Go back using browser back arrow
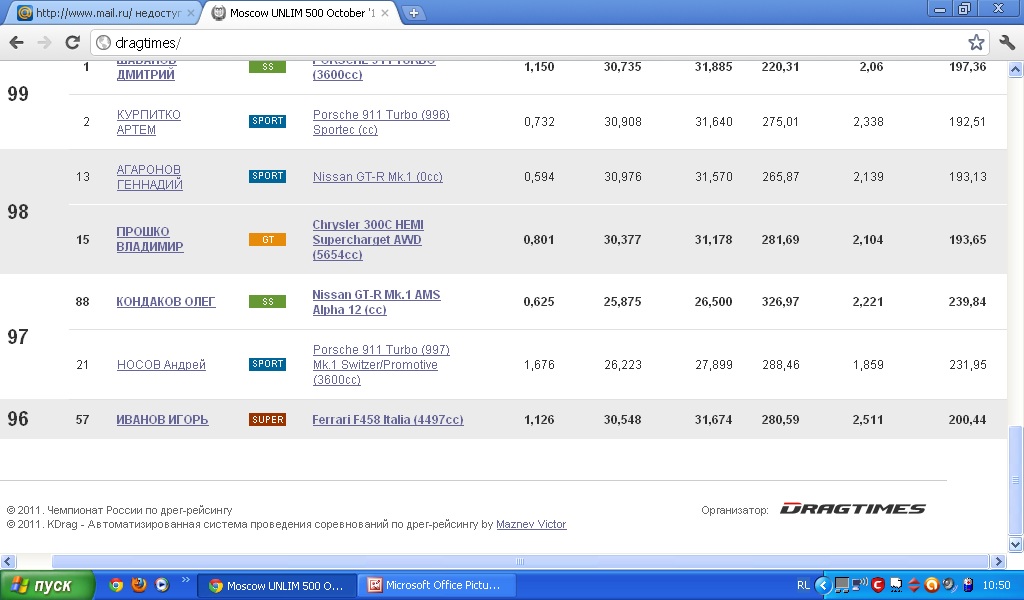 tap(16, 43)
